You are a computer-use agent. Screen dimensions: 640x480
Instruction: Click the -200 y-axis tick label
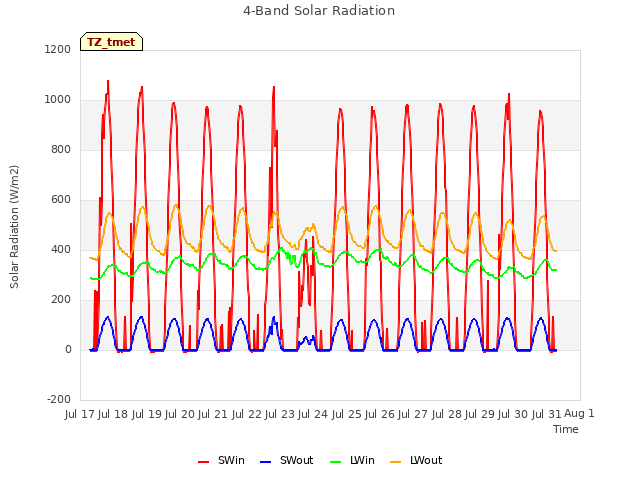pyautogui.click(x=59, y=399)
